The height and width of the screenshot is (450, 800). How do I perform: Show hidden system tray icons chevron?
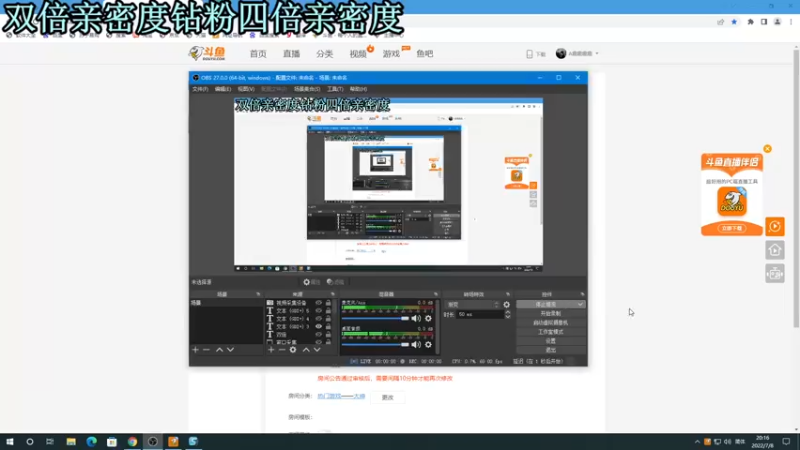click(697, 442)
